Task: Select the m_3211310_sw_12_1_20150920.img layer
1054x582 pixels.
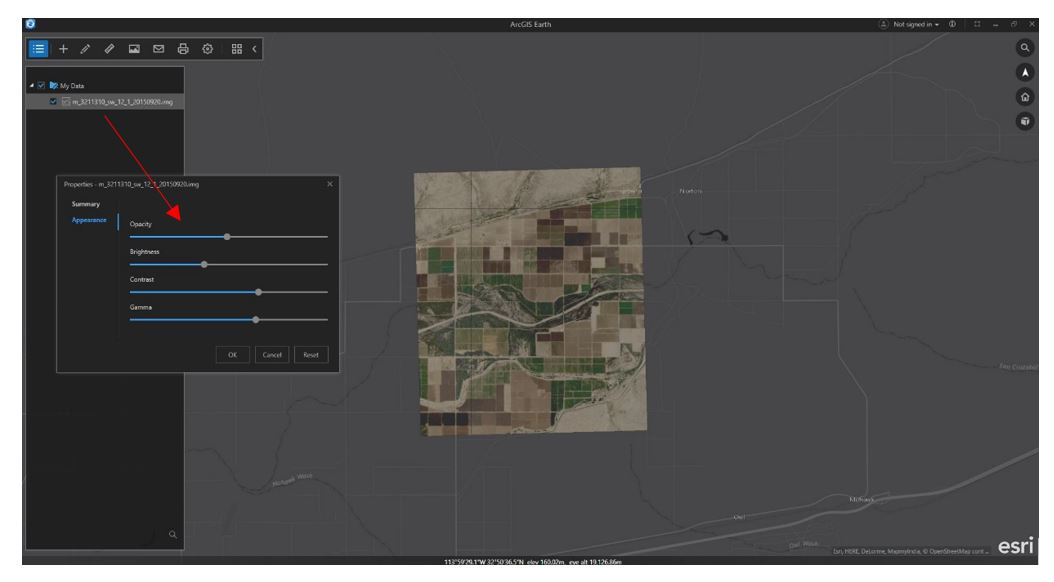Action: point(122,102)
